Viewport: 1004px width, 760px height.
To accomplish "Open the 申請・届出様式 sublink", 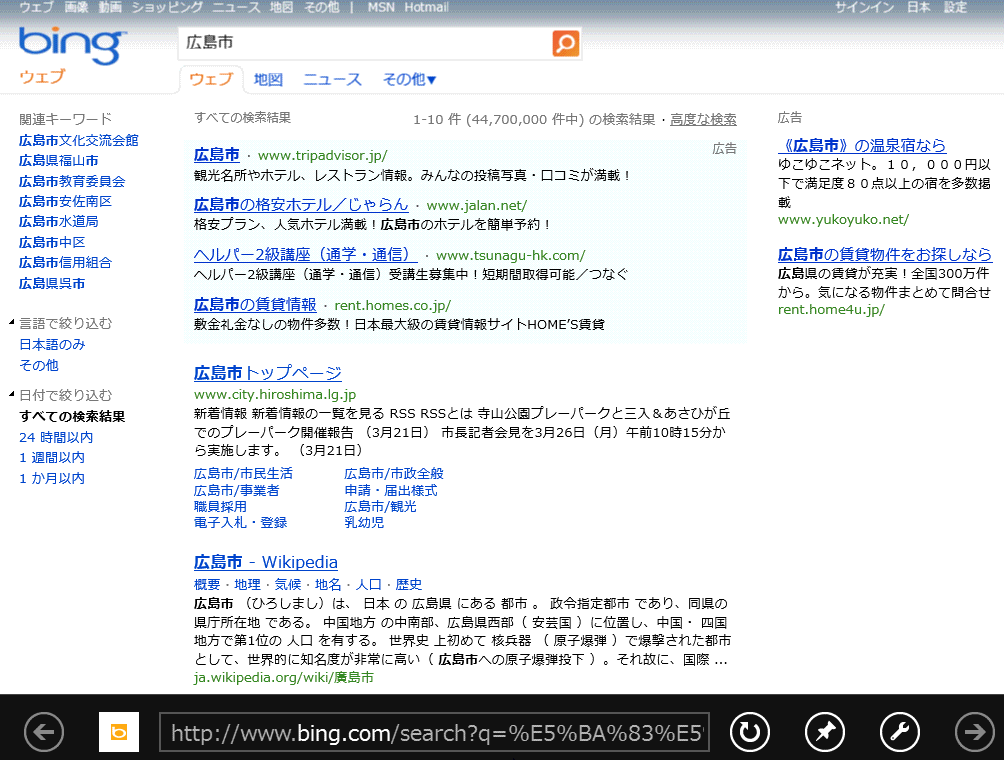I will point(391,490).
